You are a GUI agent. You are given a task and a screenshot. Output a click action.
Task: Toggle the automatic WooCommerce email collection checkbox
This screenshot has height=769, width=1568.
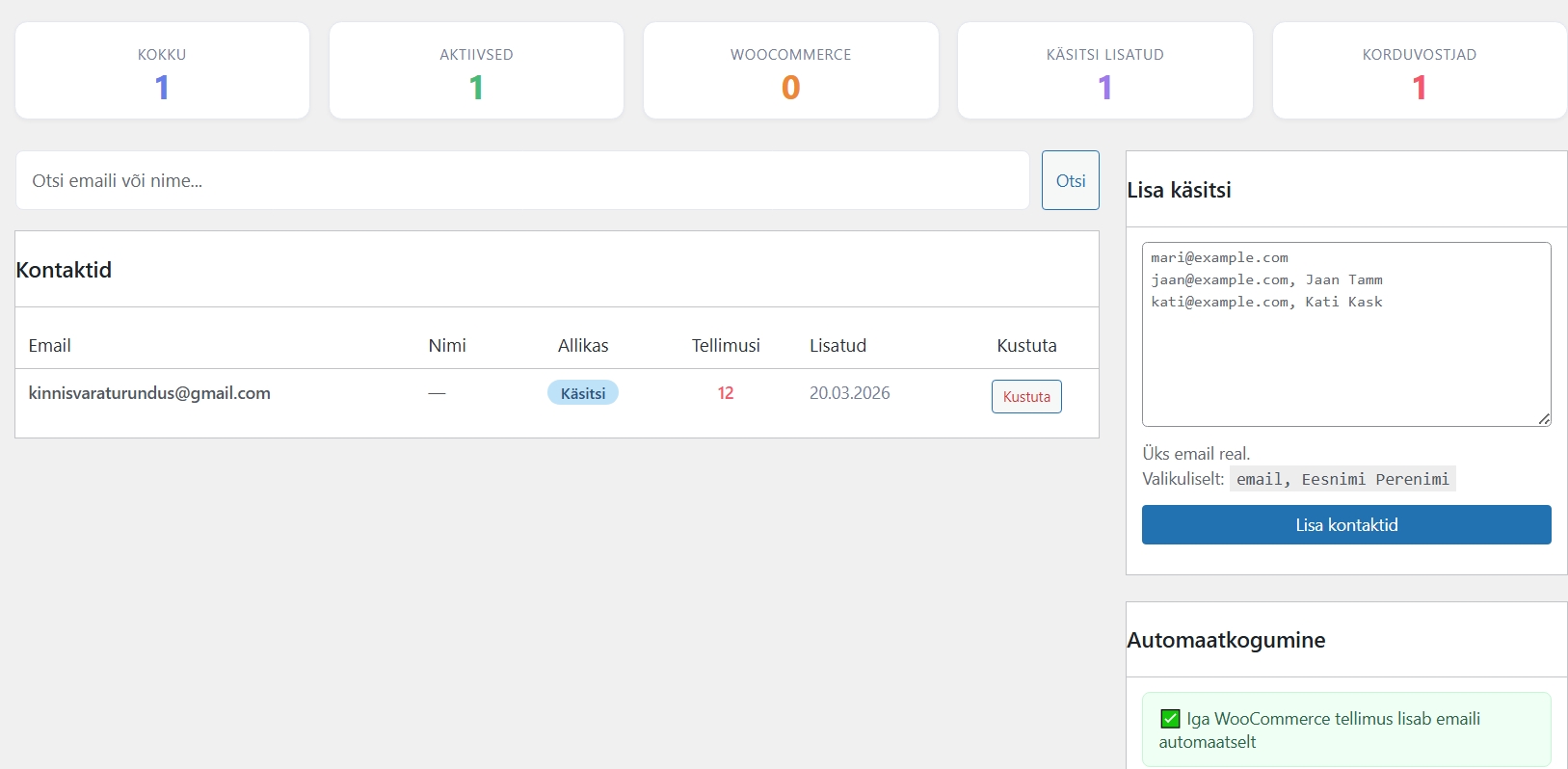[1170, 719]
